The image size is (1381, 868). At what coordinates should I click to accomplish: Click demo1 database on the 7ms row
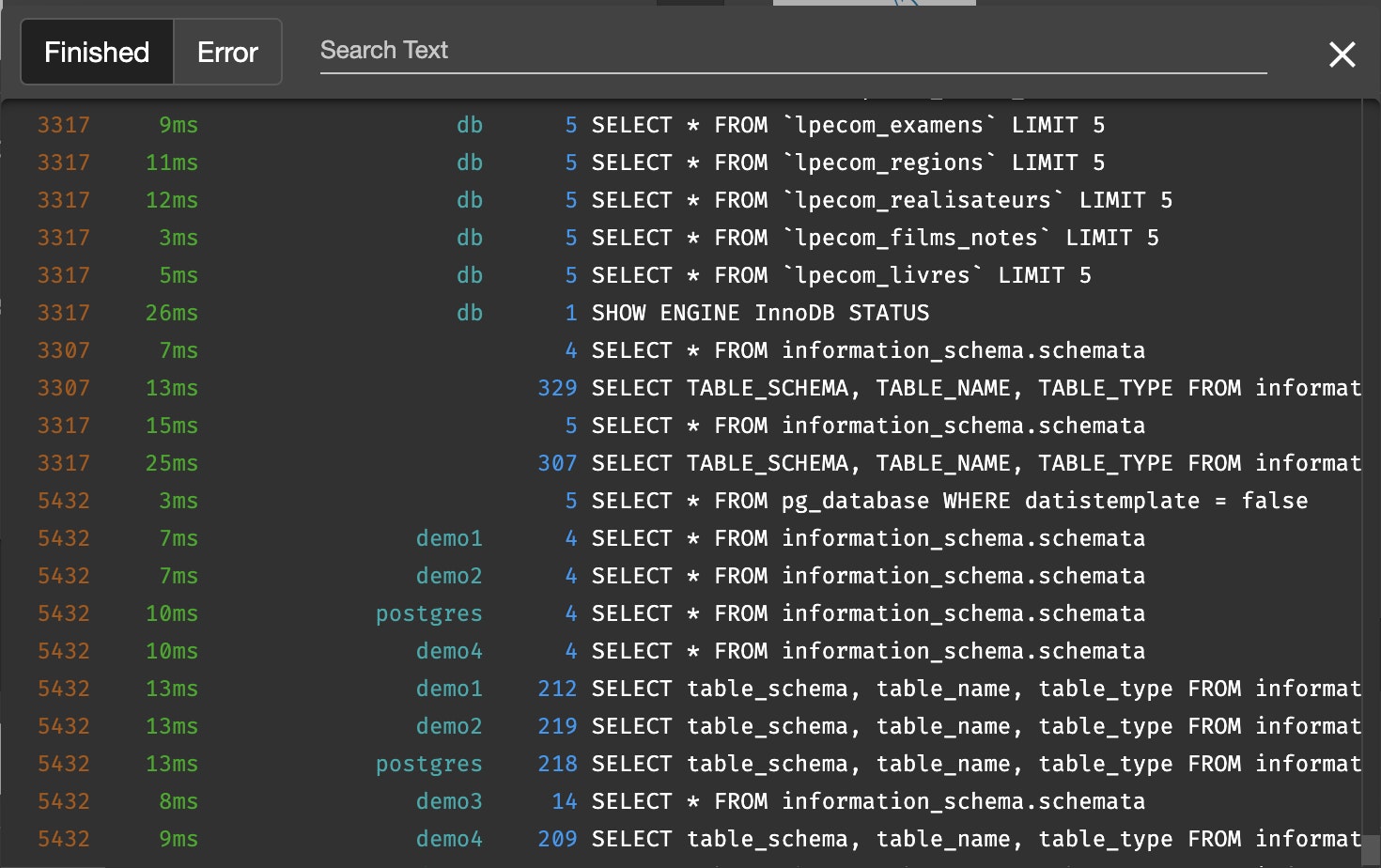(x=449, y=538)
